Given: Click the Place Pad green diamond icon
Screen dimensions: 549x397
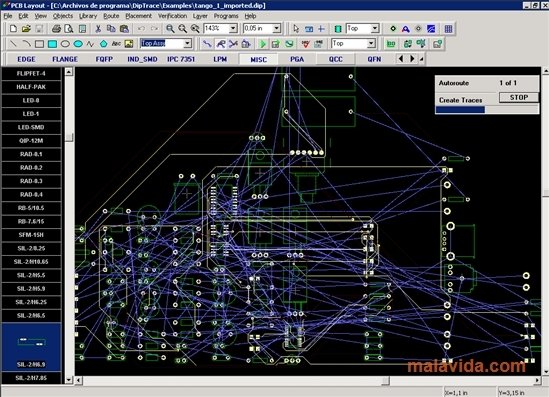Looking at the screenshot, I should tap(393, 29).
